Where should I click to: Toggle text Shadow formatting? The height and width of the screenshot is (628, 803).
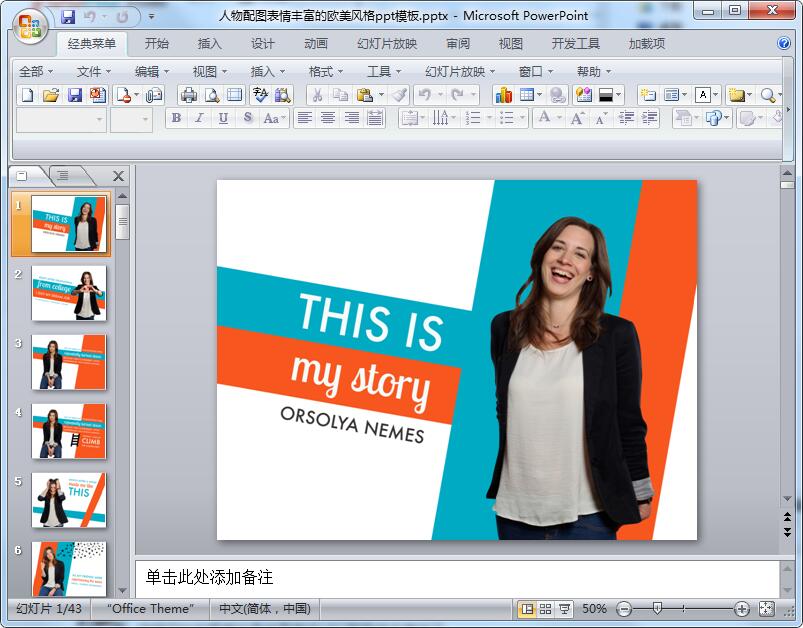pyautogui.click(x=248, y=118)
